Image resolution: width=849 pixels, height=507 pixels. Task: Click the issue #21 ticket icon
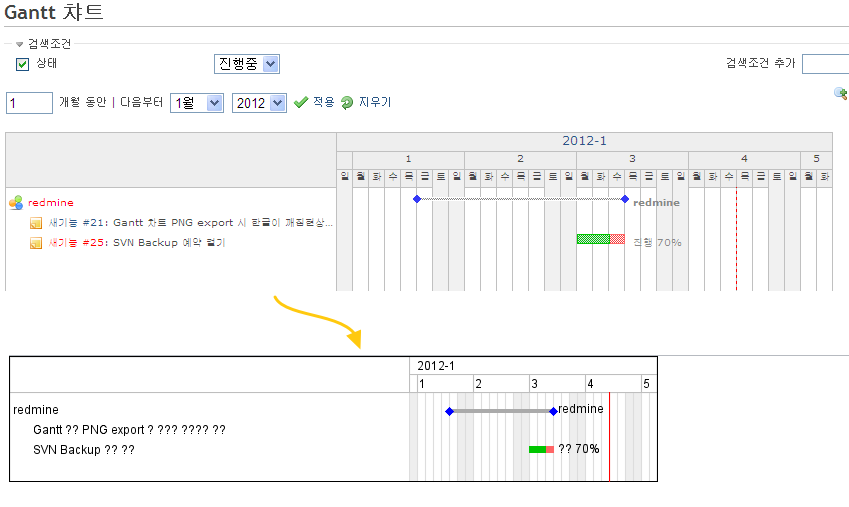tap(36, 223)
